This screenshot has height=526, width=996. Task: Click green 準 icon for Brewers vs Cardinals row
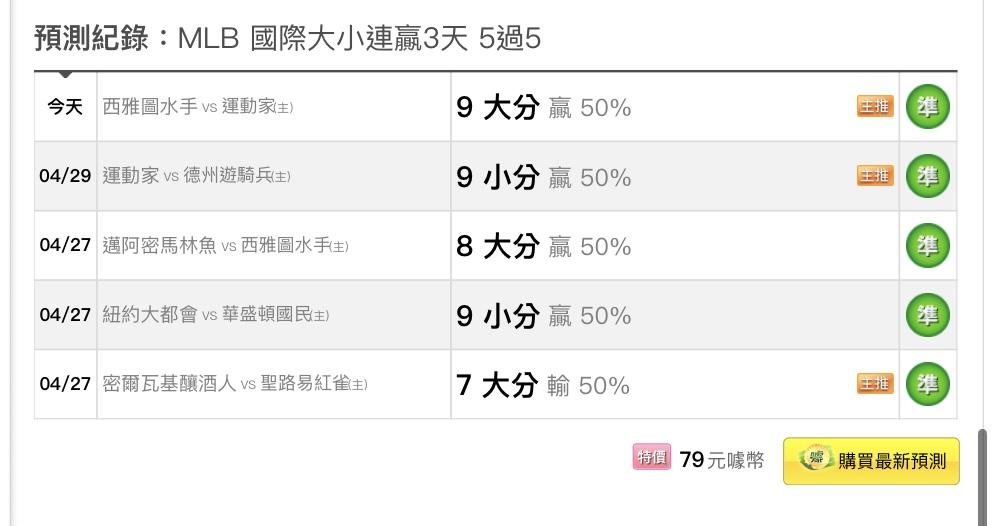click(927, 384)
